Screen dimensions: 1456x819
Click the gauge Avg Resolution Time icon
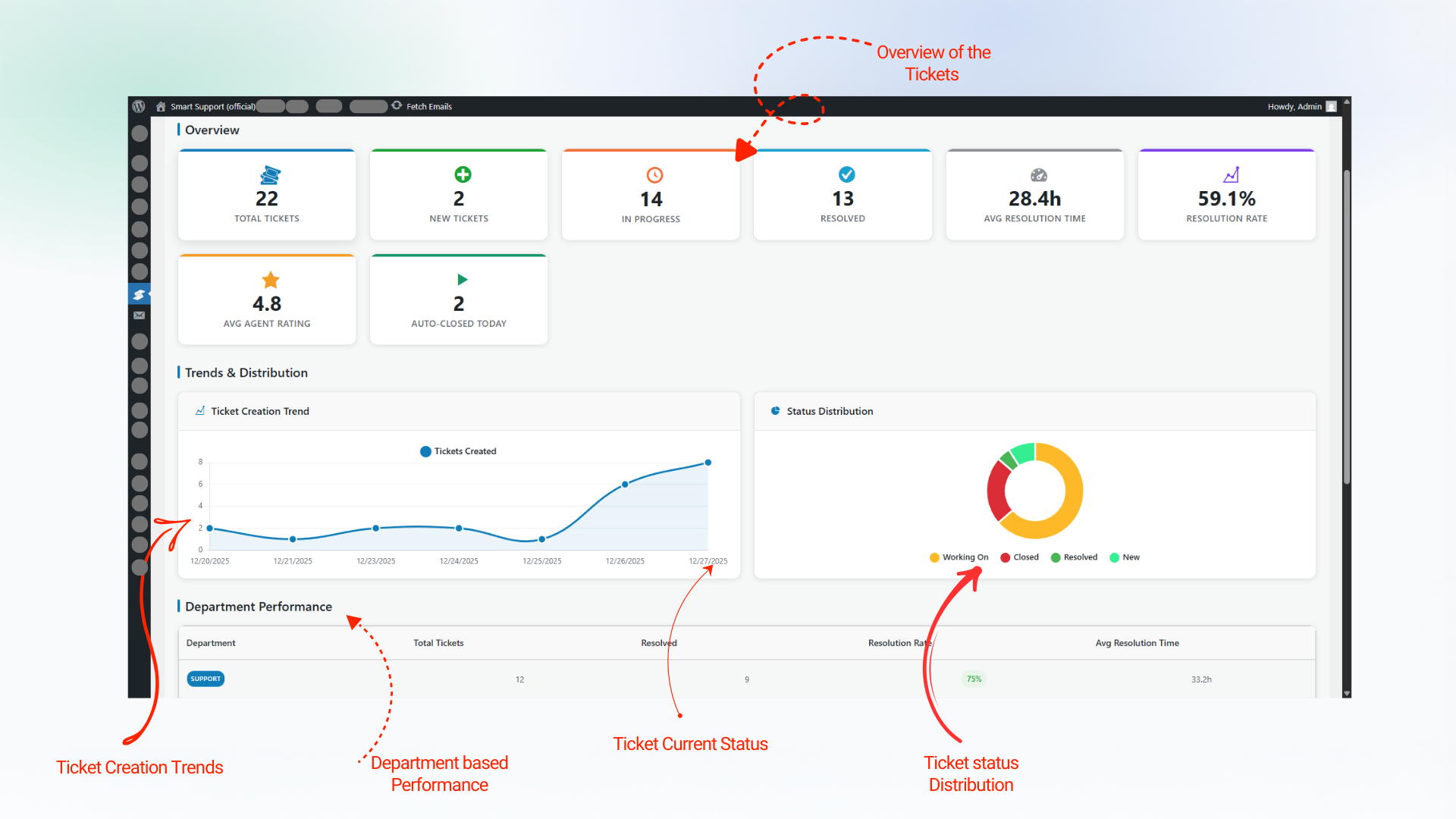[1039, 175]
